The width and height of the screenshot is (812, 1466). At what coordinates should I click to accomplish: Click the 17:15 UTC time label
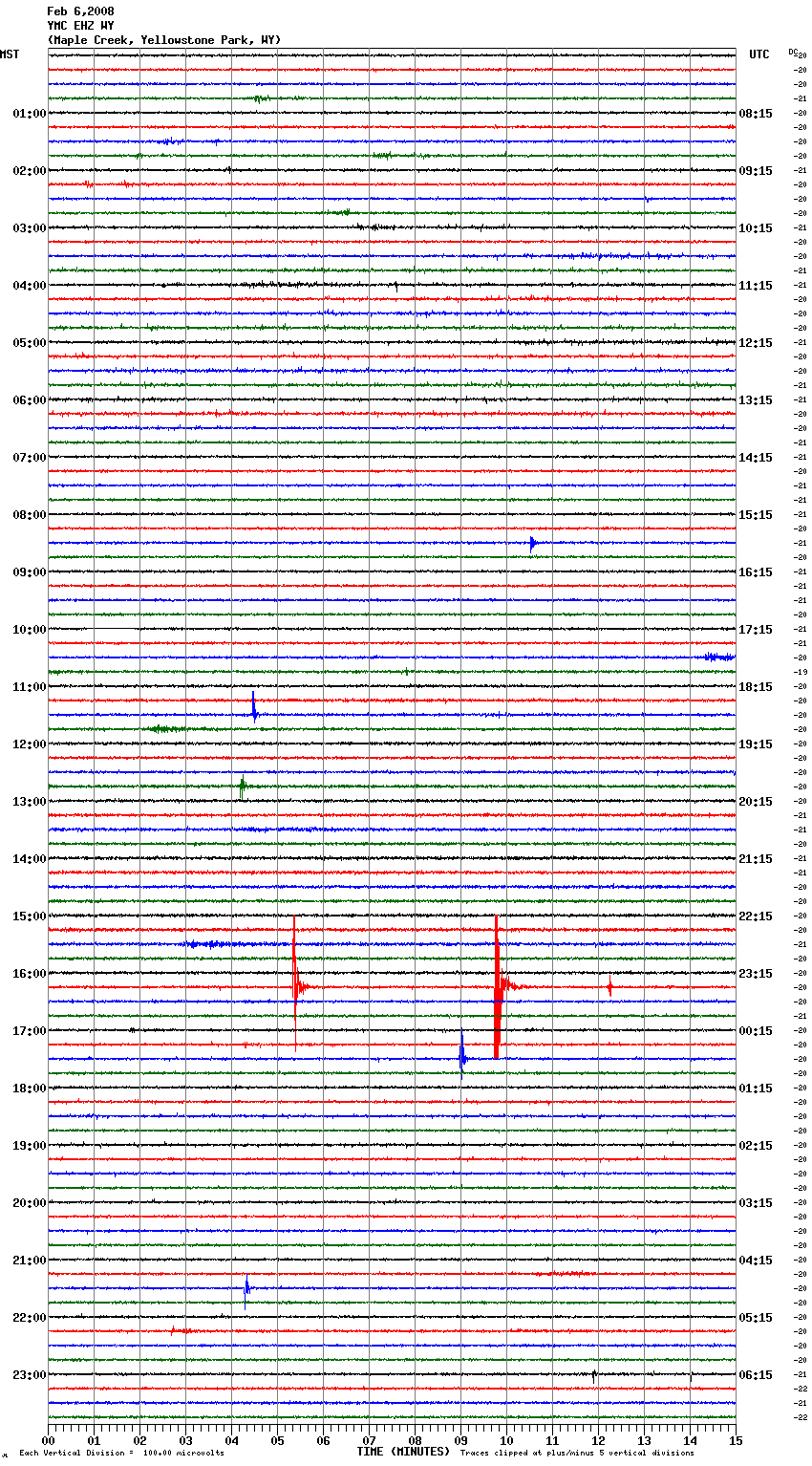756,630
